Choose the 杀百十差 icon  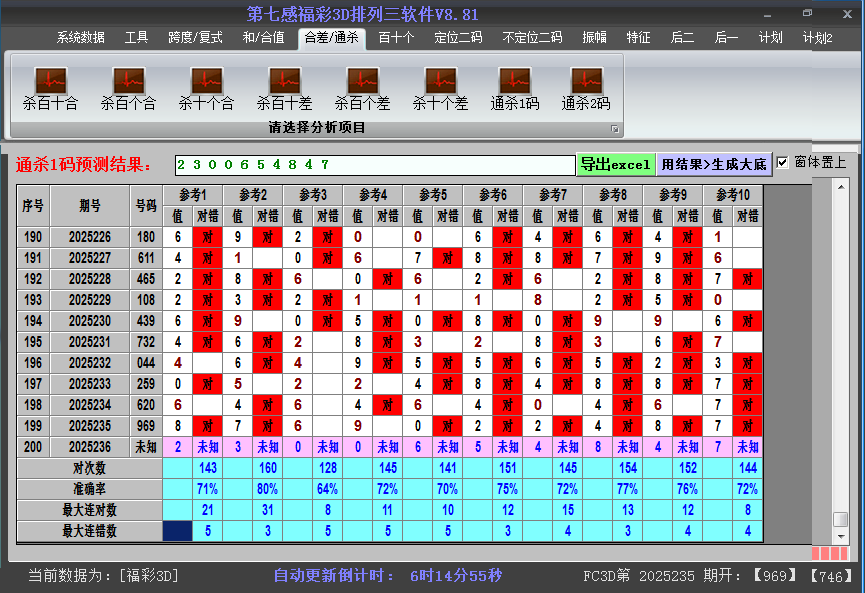point(284,82)
